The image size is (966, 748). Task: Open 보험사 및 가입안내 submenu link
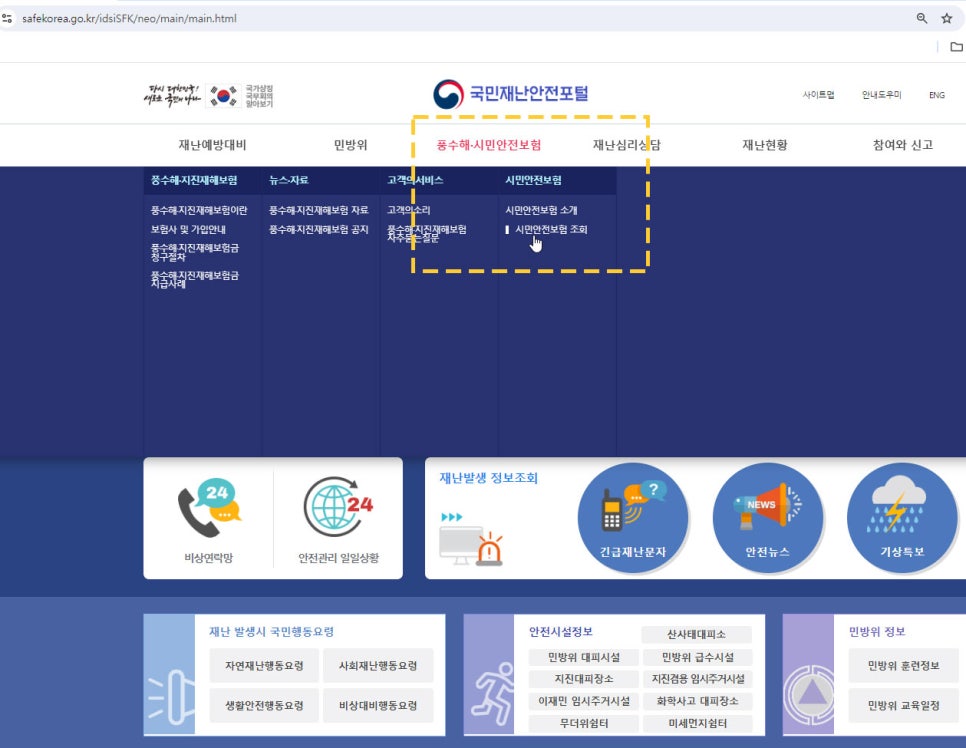click(x=188, y=230)
